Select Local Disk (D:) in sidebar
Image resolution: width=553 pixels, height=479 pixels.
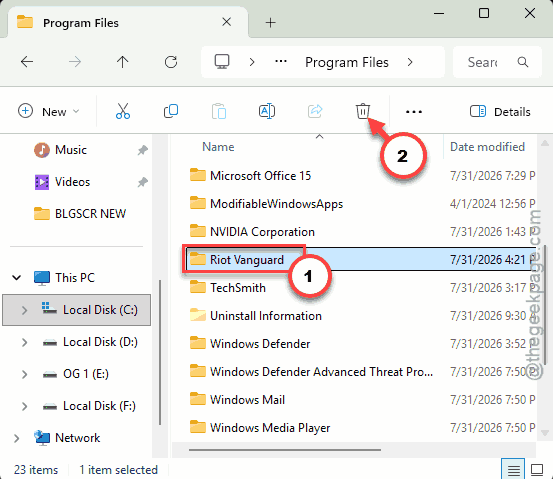[100, 342]
